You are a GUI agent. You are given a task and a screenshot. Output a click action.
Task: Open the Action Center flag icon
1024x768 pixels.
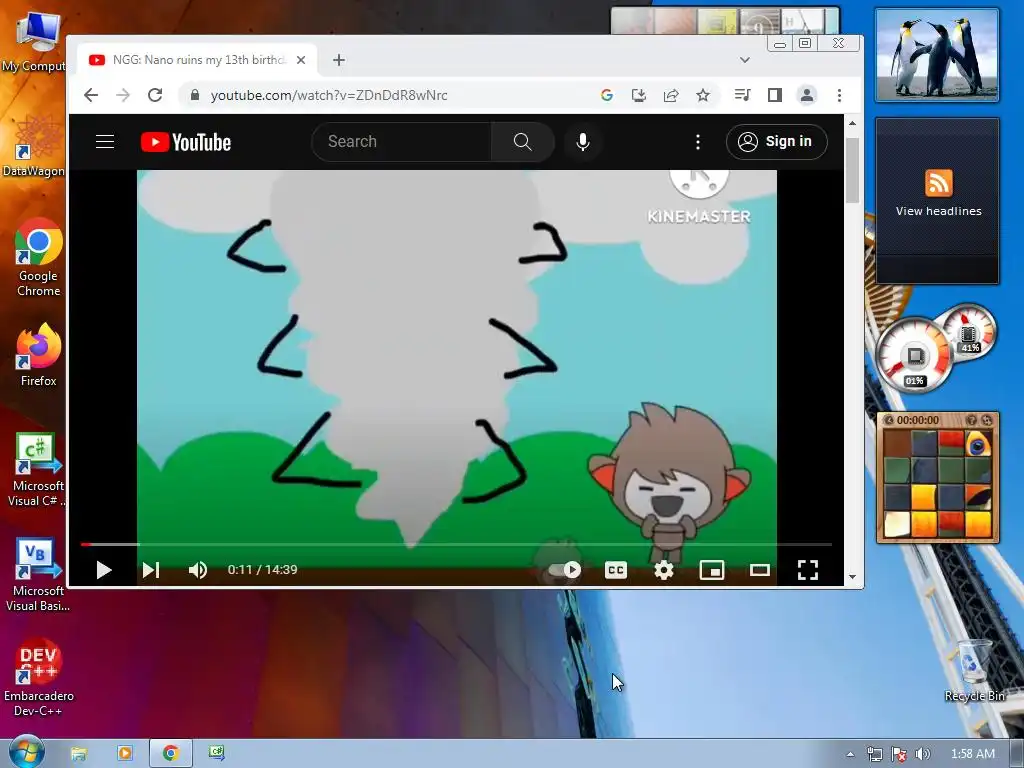pyautogui.click(x=899, y=754)
